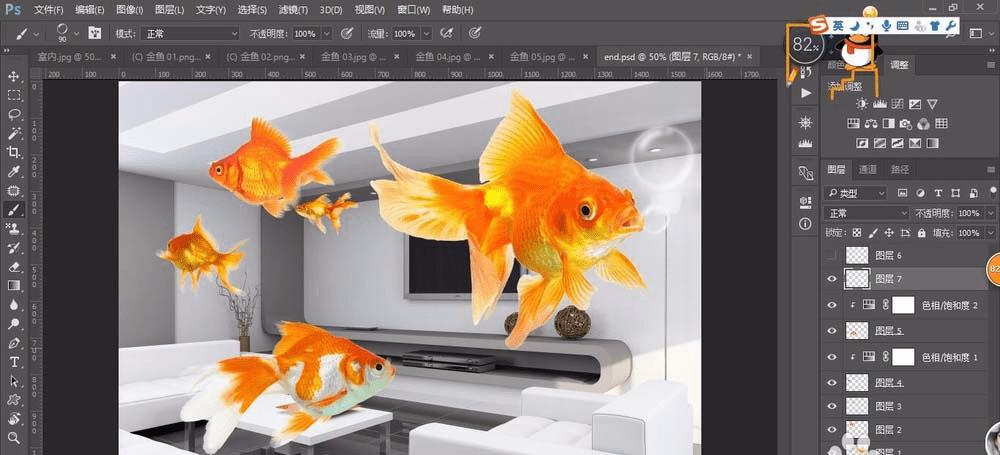Open the 滤镜(T) menu
This screenshot has width=1000, height=455.
[294, 10]
